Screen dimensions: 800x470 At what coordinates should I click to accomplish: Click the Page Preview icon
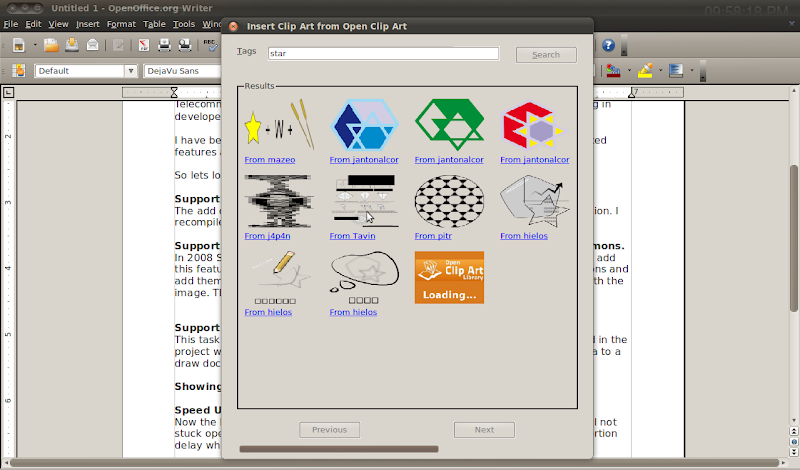pyautogui.click(x=185, y=45)
